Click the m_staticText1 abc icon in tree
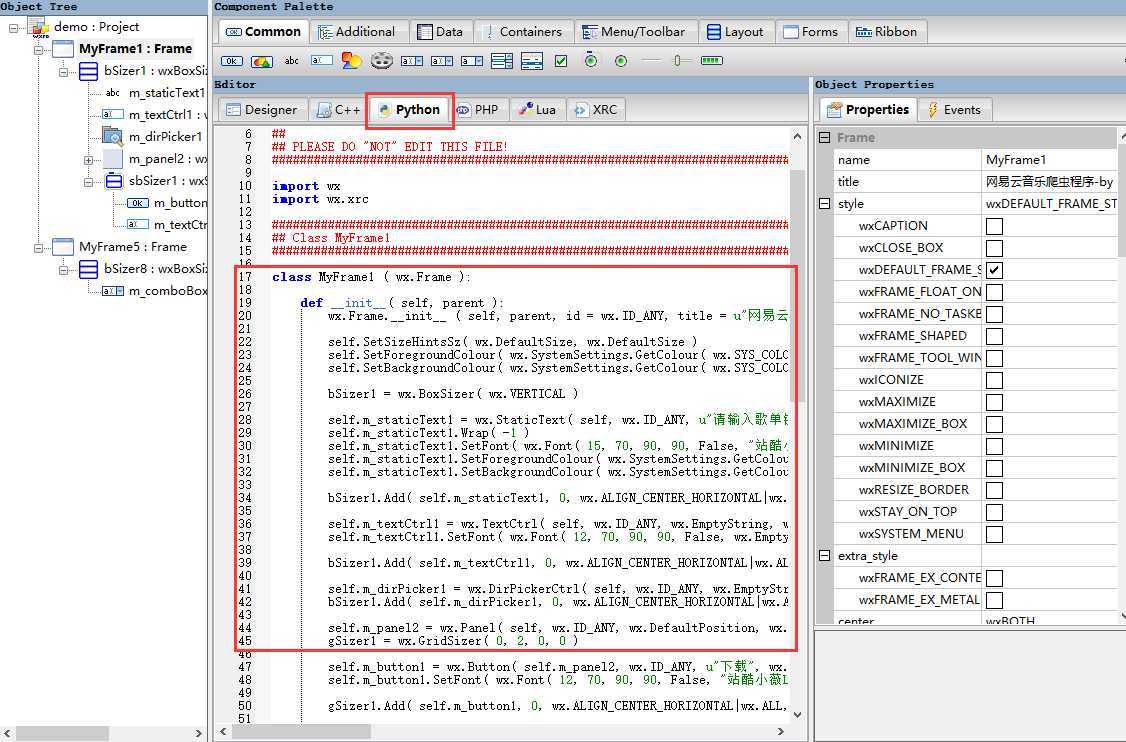The image size is (1126, 742). click(113, 93)
